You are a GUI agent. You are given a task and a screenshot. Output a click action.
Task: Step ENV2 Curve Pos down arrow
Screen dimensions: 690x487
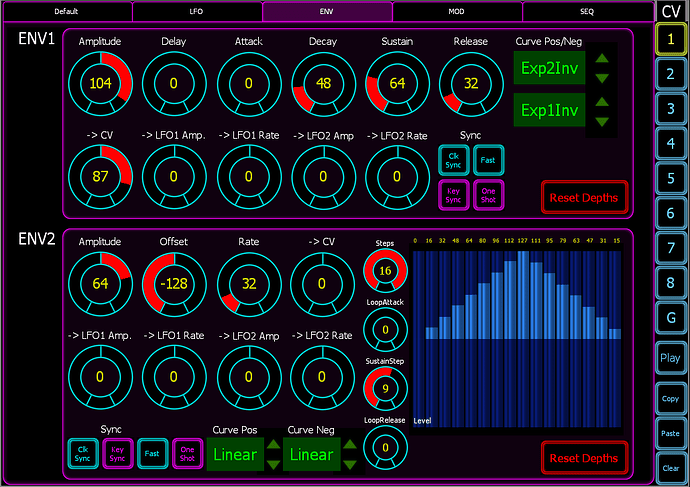(273, 464)
